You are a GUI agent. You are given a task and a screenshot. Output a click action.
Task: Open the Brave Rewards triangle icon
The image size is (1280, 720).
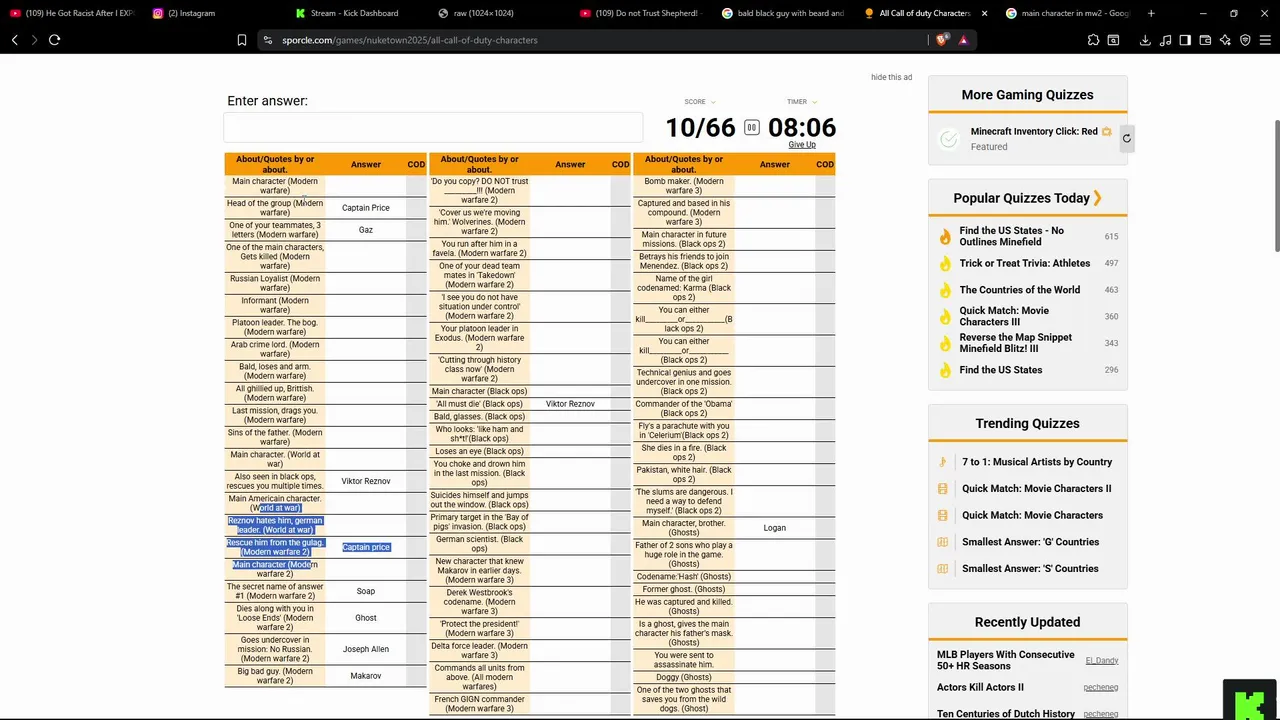tap(963, 40)
